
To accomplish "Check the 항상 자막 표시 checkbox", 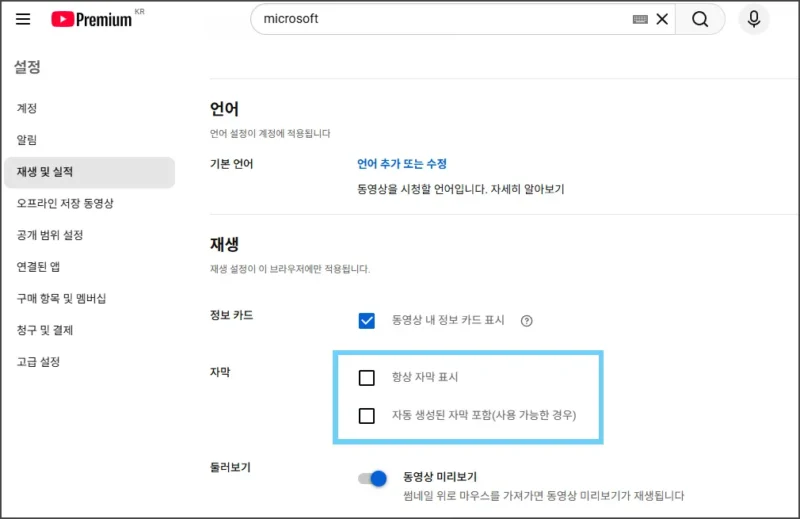I will click(x=366, y=378).
